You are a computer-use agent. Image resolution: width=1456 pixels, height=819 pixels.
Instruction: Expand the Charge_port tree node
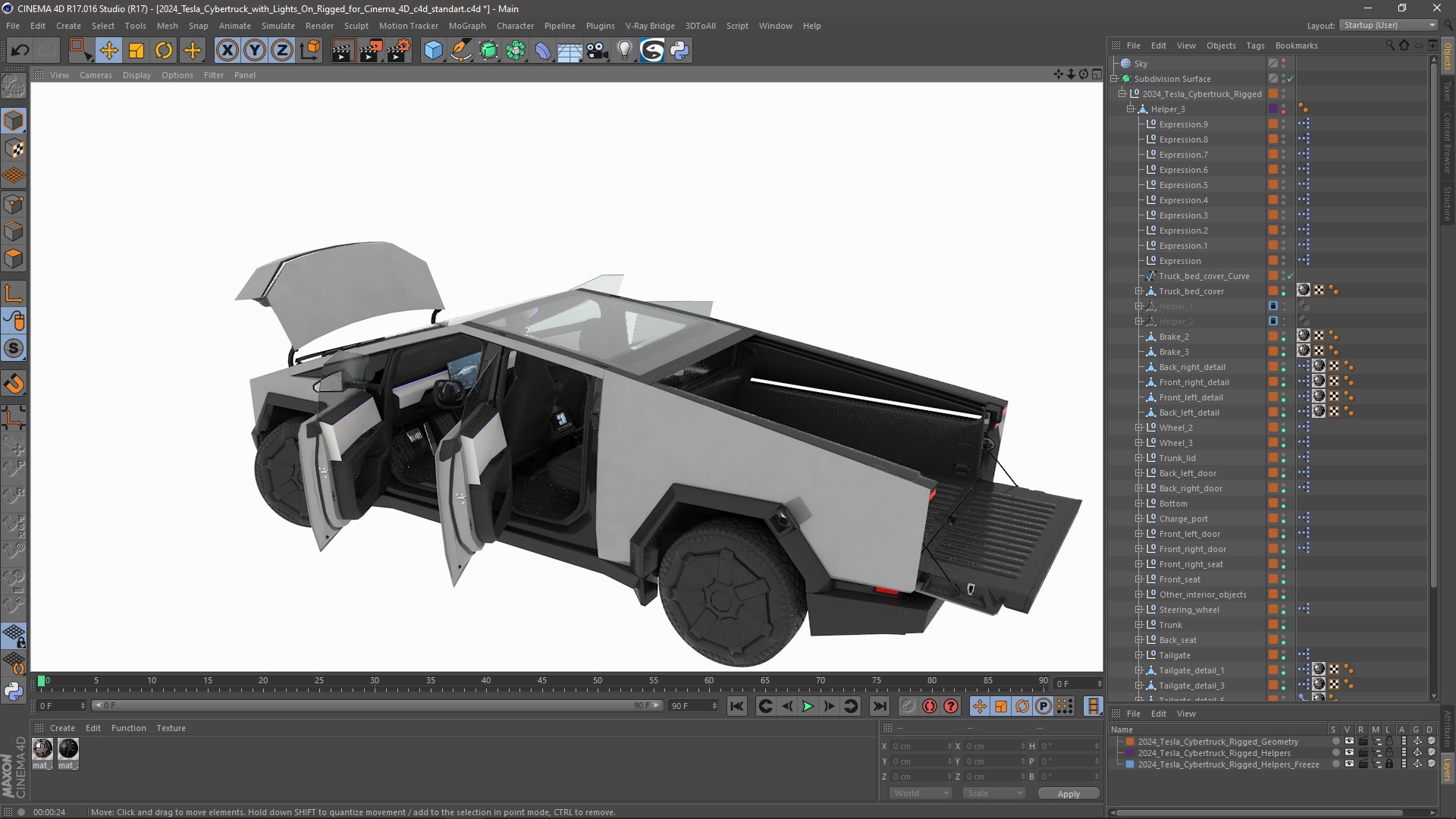click(x=1139, y=519)
